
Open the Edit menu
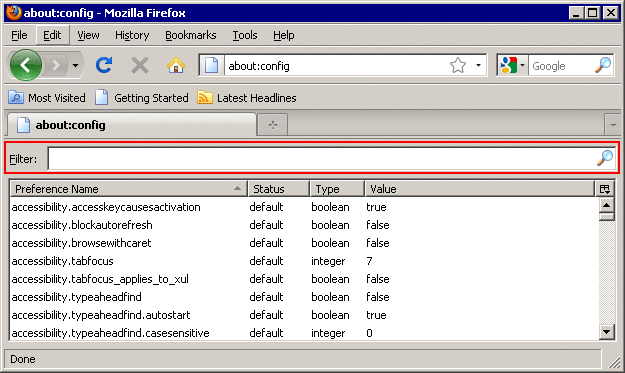tap(52, 35)
